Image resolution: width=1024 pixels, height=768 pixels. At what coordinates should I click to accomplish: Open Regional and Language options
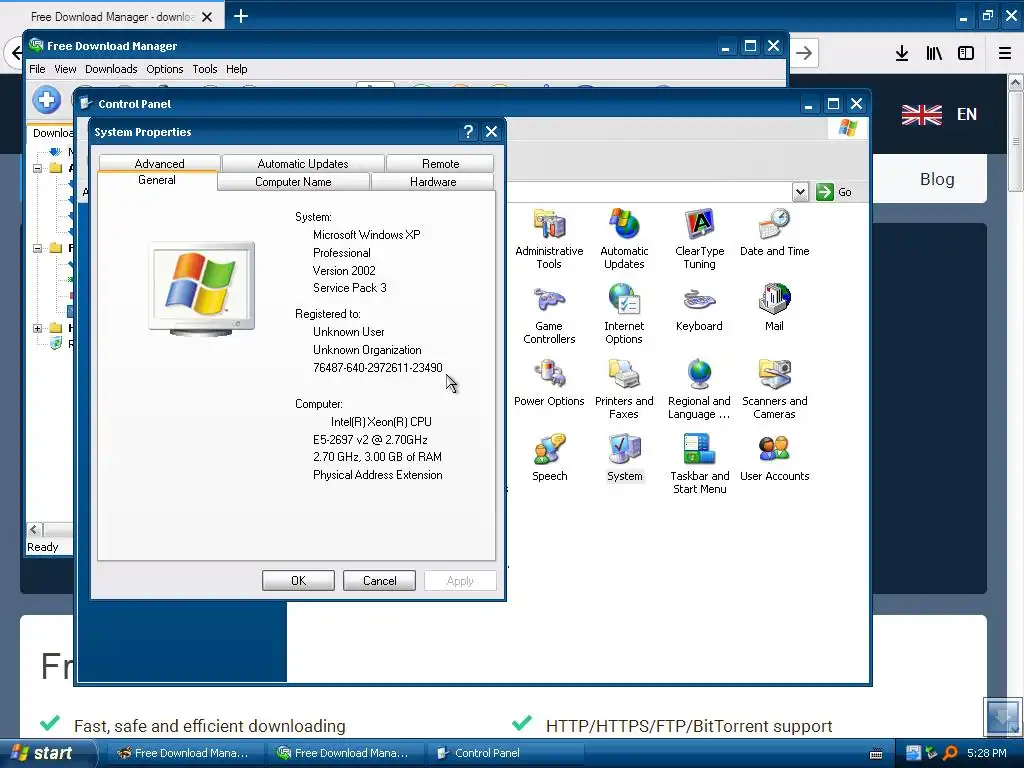tap(699, 389)
